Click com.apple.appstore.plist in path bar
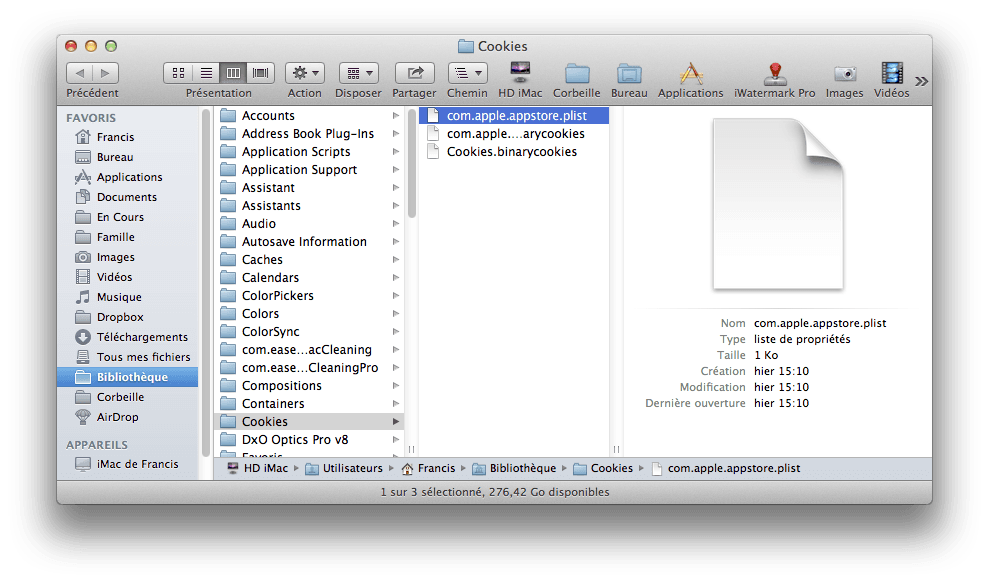 tap(726, 468)
